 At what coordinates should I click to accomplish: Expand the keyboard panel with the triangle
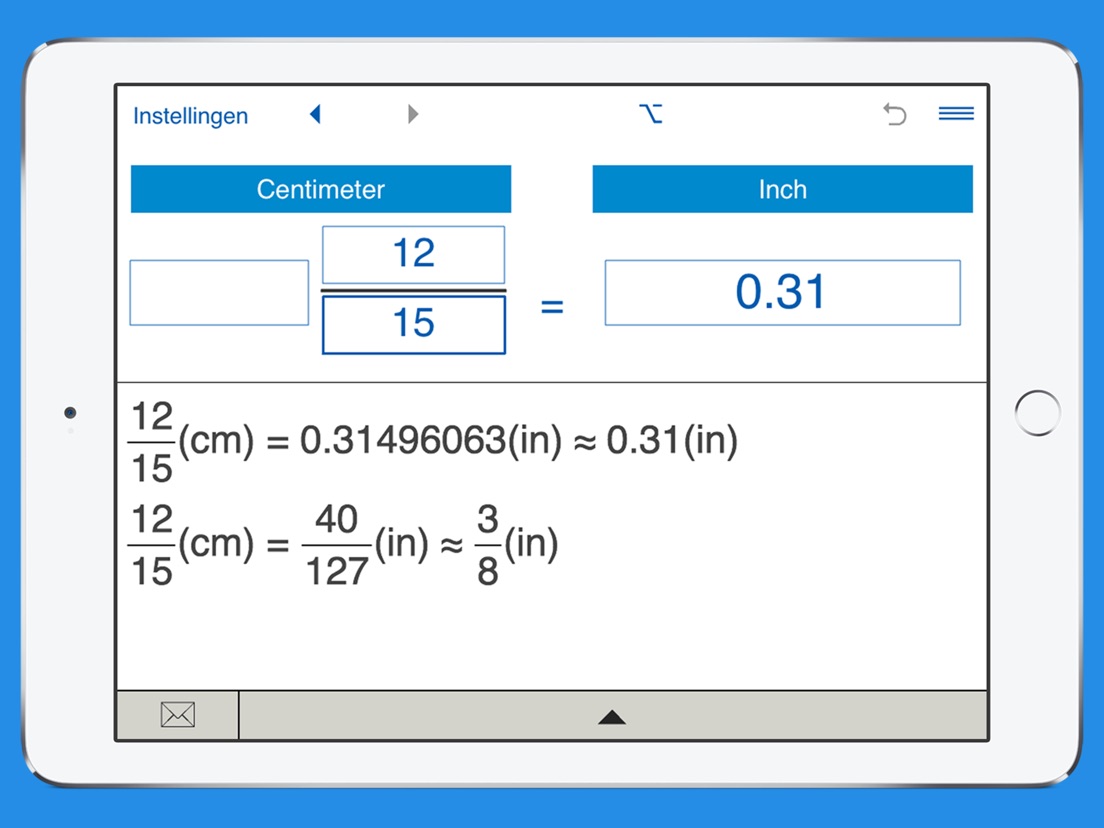tap(611, 716)
